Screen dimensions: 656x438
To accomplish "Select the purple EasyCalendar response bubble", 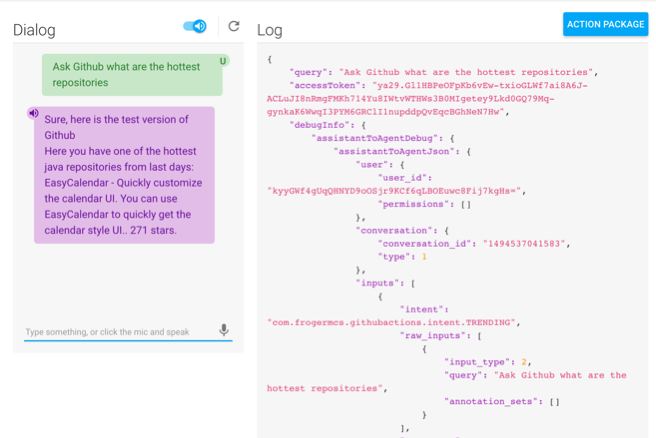I will tap(124, 175).
